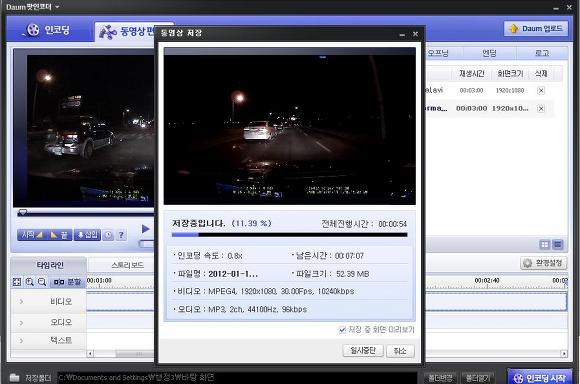The image size is (580, 384).
Task: Close the 동영상 저장 dialog with its X
Action: tap(415, 34)
